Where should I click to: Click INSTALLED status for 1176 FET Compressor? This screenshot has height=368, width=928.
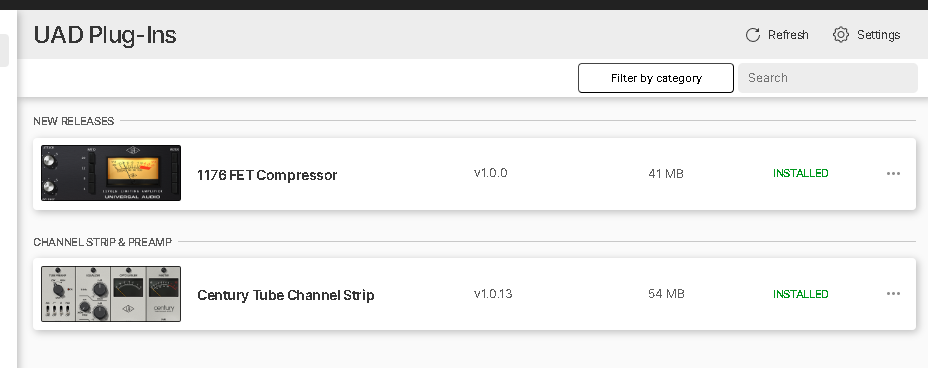pos(800,173)
